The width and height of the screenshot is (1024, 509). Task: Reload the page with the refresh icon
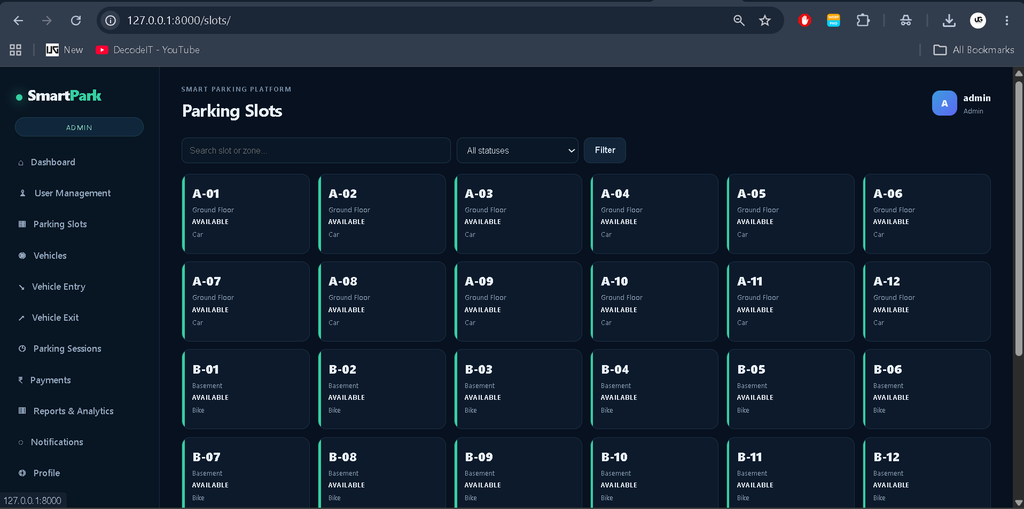coord(76,21)
